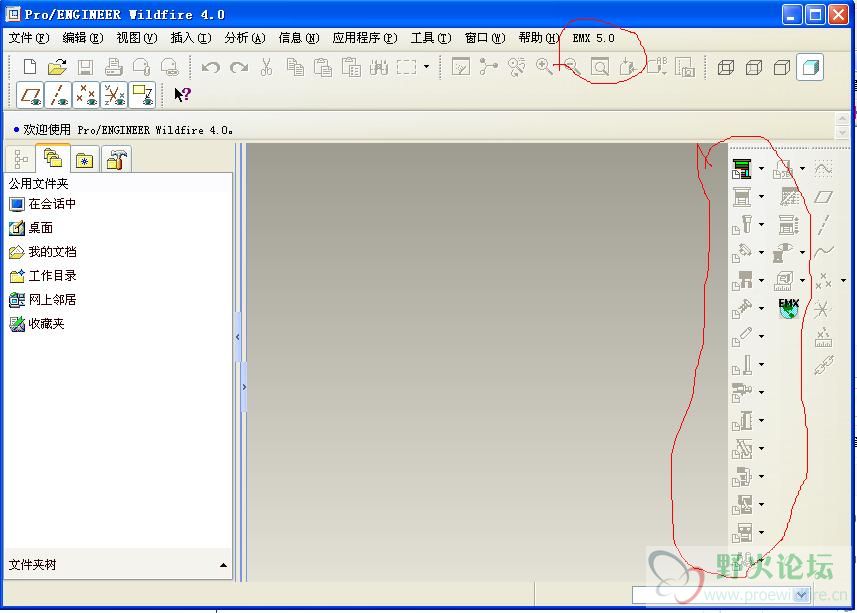
Task: Click the Print icon in toolbar
Action: click(x=114, y=67)
